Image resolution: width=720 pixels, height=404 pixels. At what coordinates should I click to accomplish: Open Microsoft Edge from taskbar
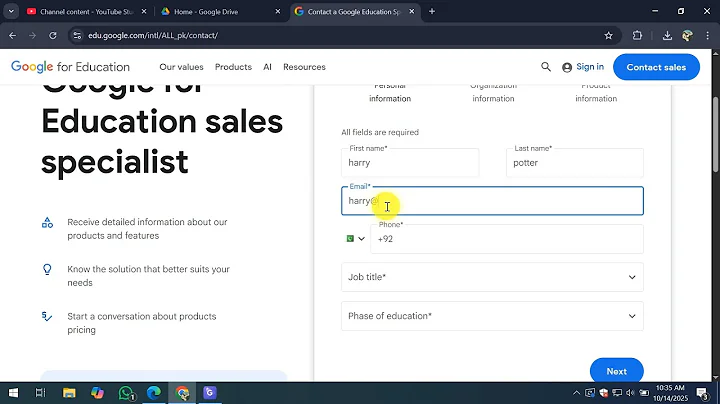point(154,393)
